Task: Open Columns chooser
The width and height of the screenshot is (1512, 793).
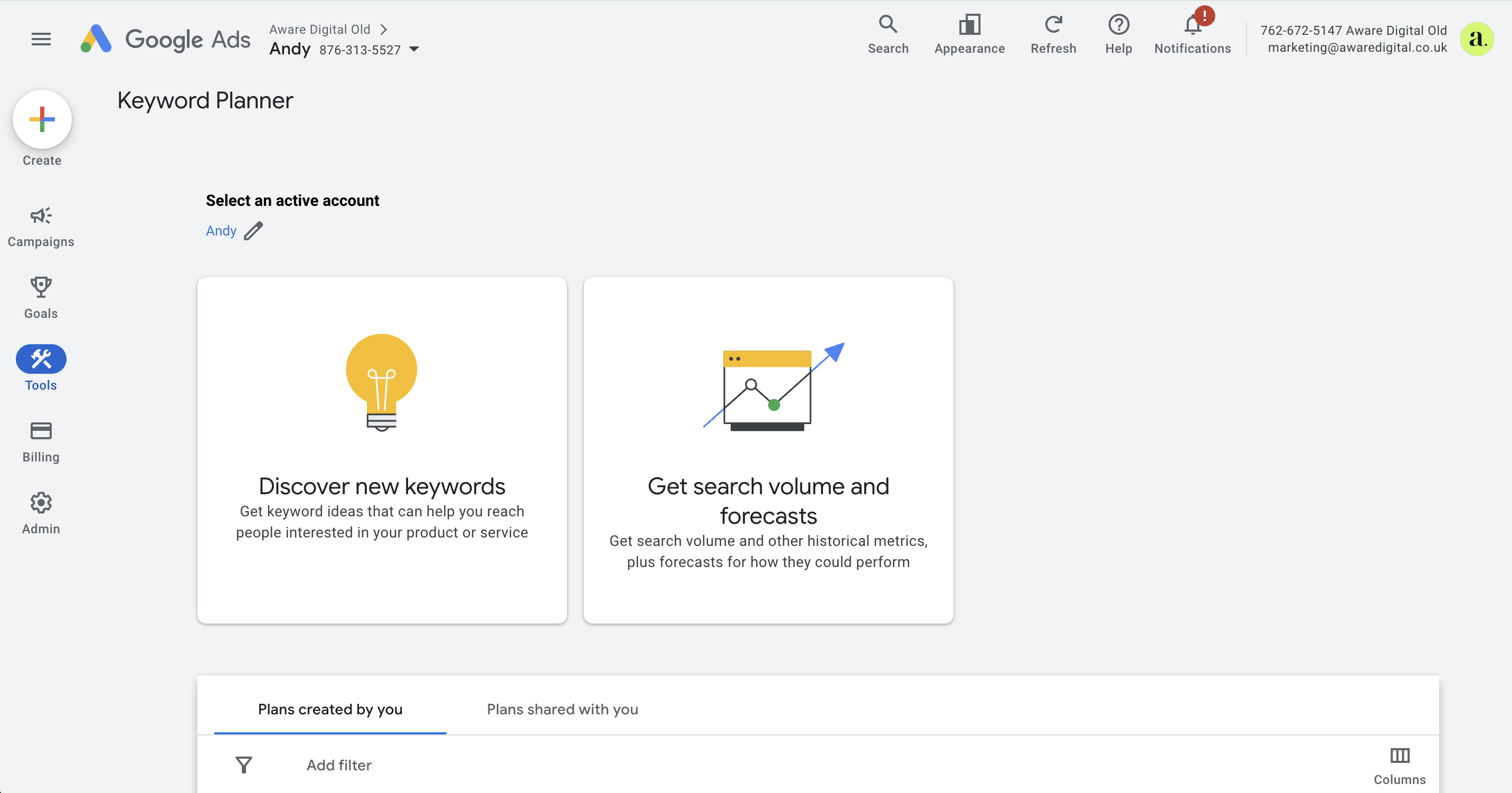Action: pyautogui.click(x=1400, y=766)
